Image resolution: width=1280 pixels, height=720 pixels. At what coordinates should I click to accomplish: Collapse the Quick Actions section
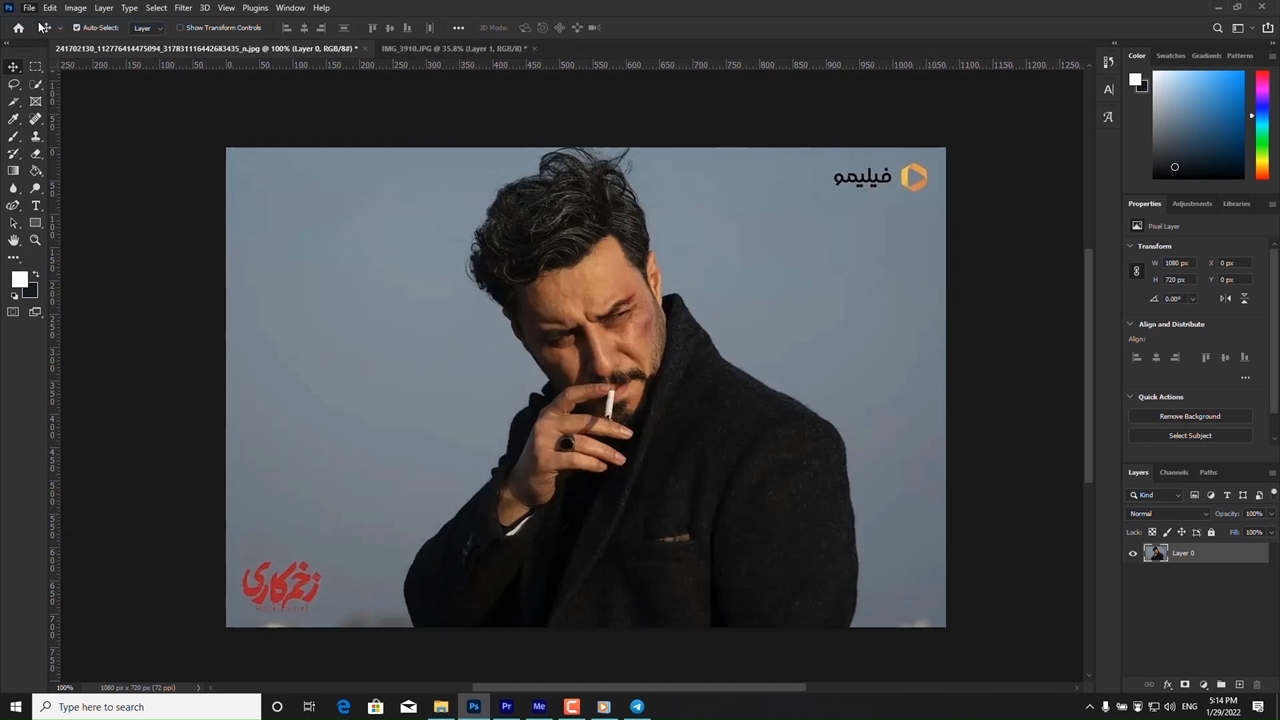(x=1131, y=397)
